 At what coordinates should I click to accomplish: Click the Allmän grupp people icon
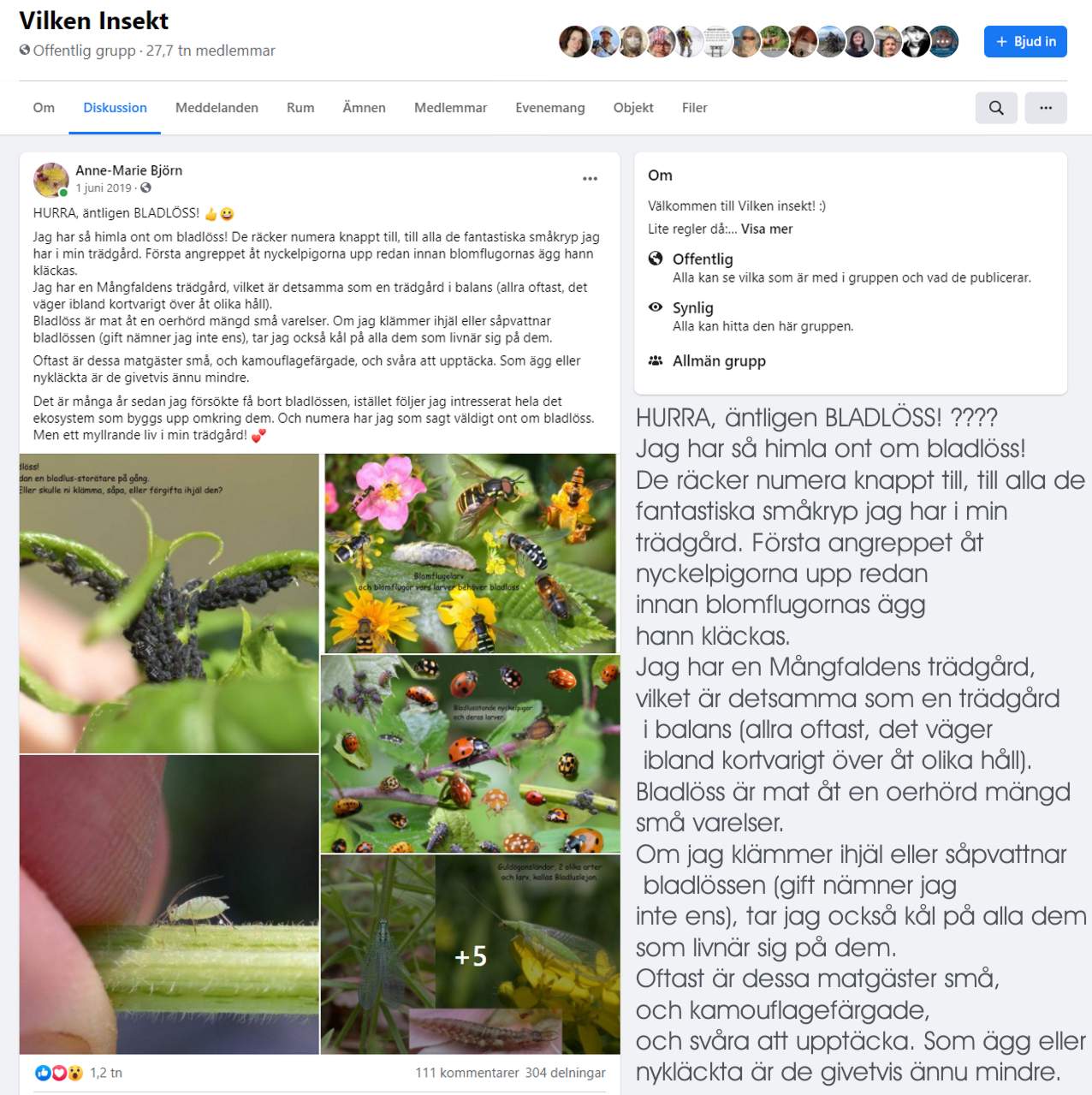click(656, 360)
